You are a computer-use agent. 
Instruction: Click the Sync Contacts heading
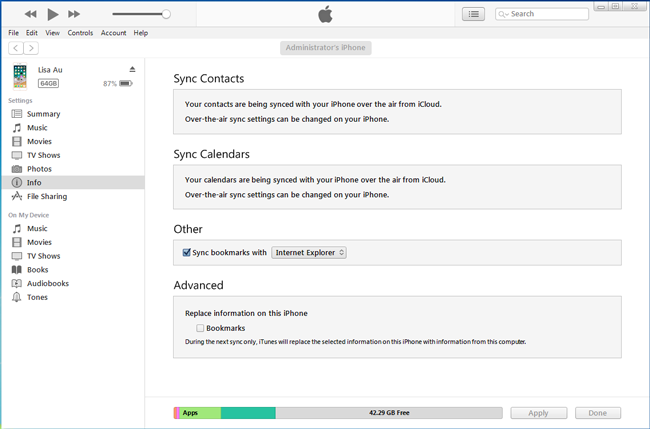[209, 78]
